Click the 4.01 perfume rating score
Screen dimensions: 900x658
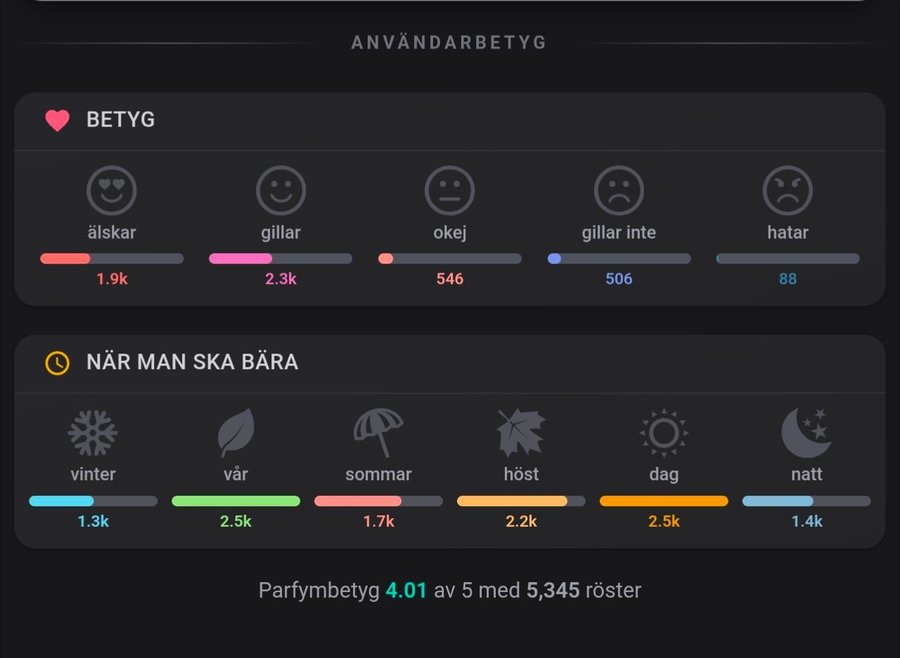coord(406,590)
